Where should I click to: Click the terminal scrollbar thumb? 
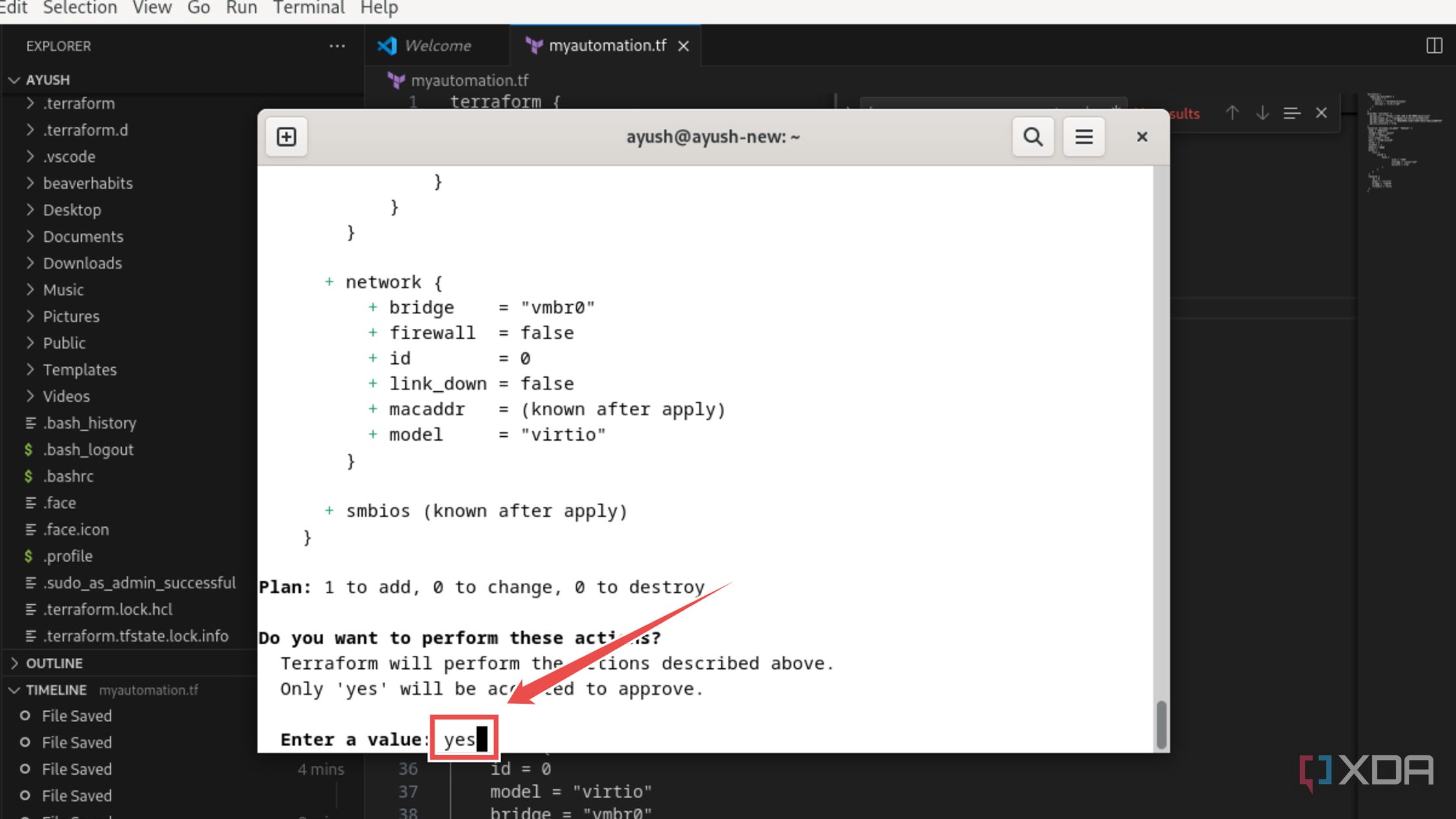[1161, 724]
